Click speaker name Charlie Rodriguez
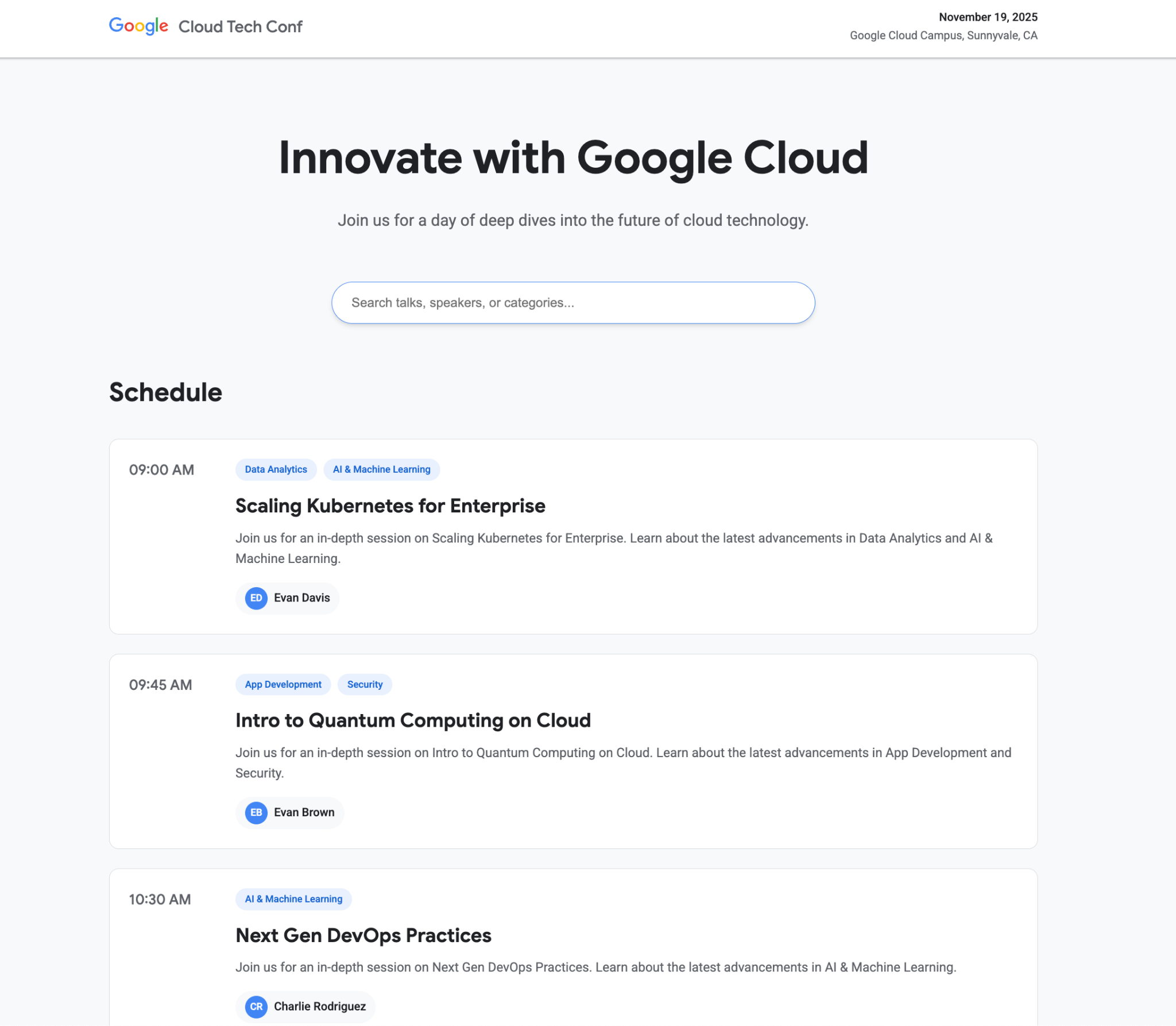Viewport: 1176px width, 1026px height. [x=319, y=1006]
